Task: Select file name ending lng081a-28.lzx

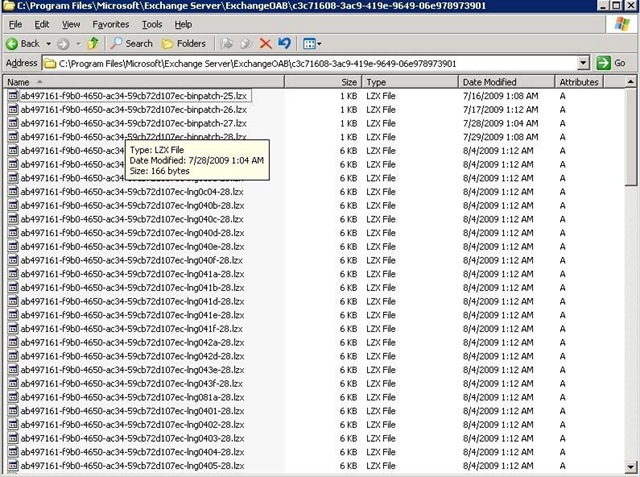Action: coord(132,397)
